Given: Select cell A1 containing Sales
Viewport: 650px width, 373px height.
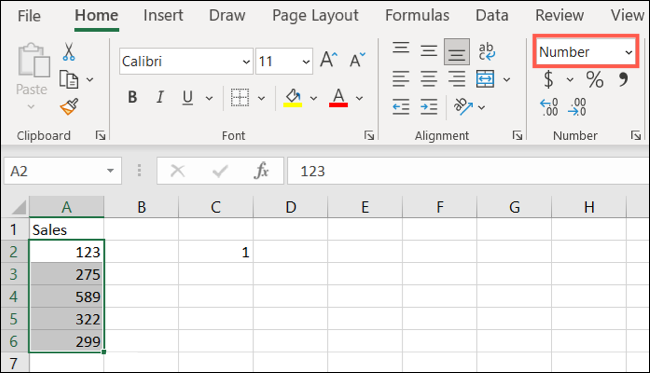Looking at the screenshot, I should [66, 229].
